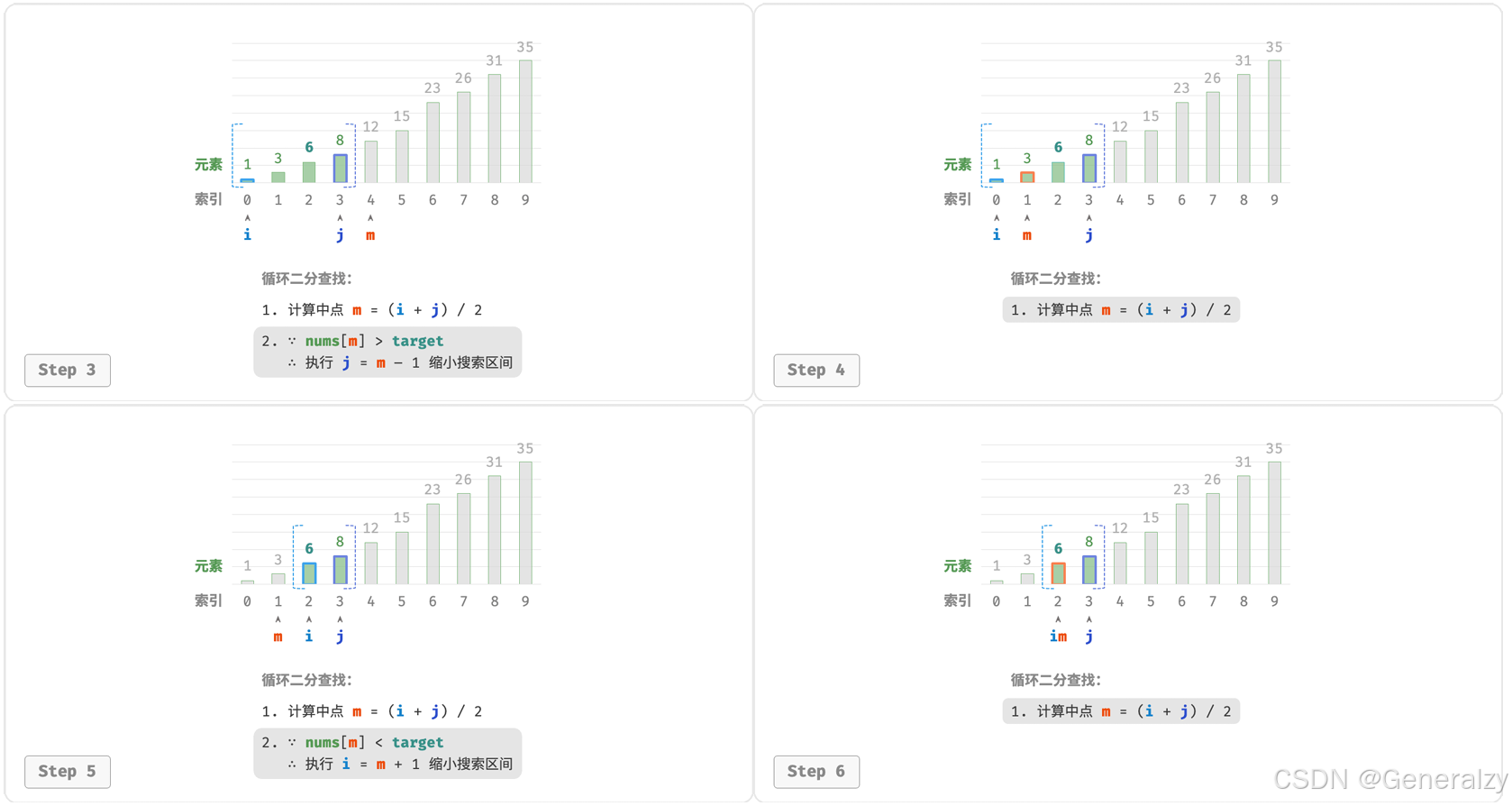Select highlighted "计算中点" line in Step 4 panel
The width and height of the screenshot is (1512, 806).
coord(1121,310)
